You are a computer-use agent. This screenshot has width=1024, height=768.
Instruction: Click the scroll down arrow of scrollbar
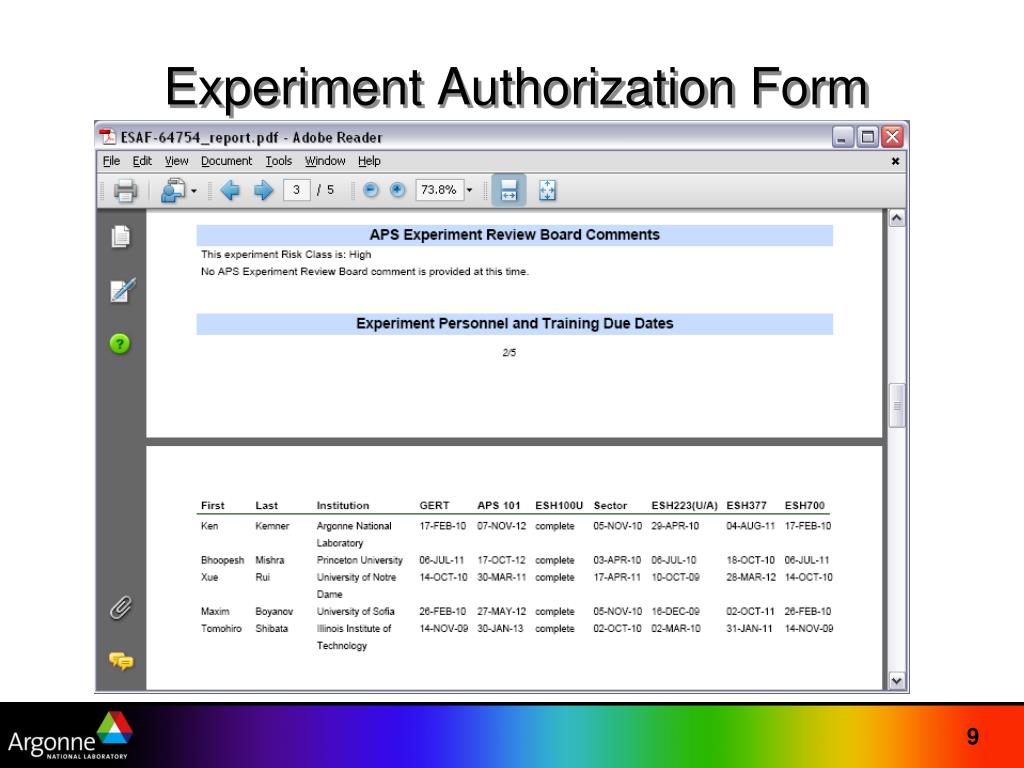pos(897,680)
